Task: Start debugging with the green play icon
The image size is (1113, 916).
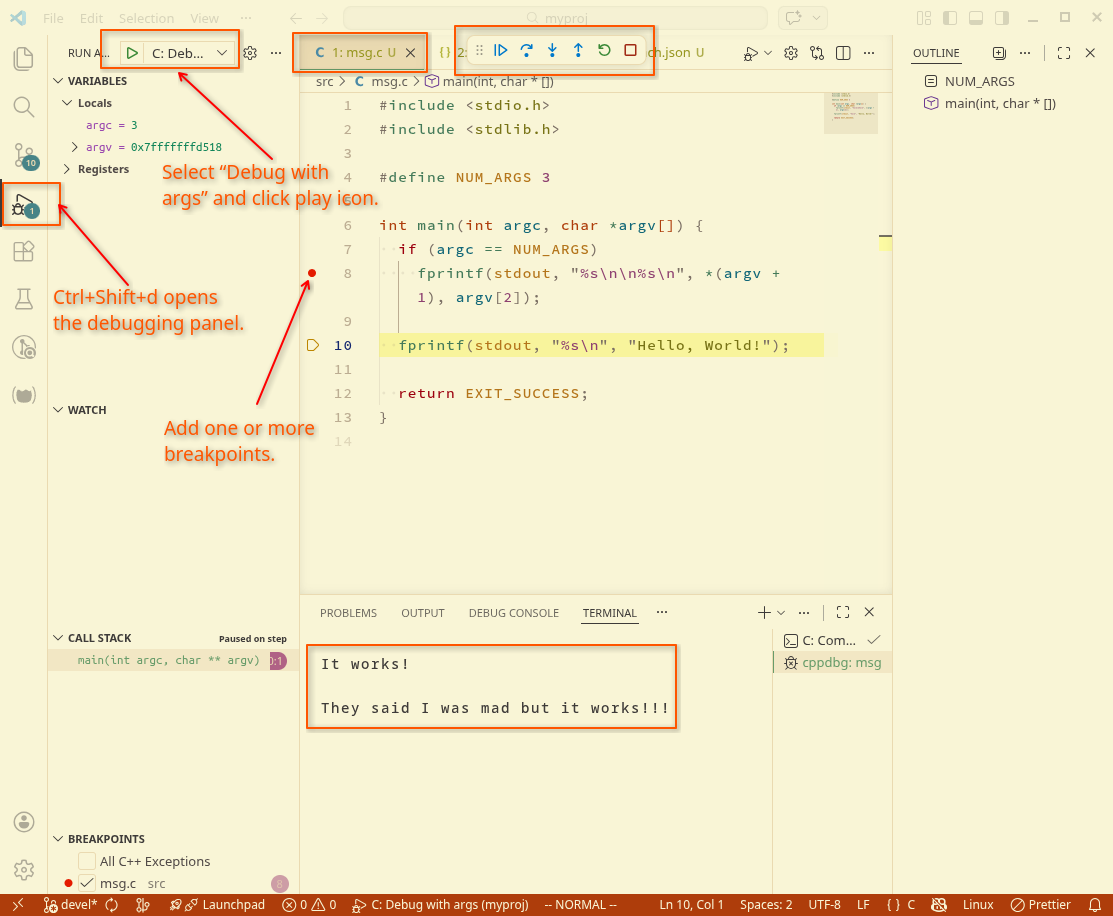Action: 132,53
